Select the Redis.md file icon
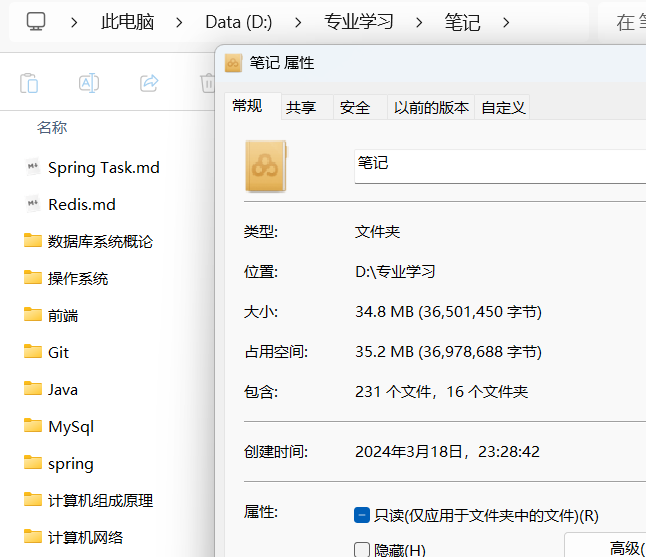This screenshot has height=557, width=646. pyautogui.click(x=33, y=204)
